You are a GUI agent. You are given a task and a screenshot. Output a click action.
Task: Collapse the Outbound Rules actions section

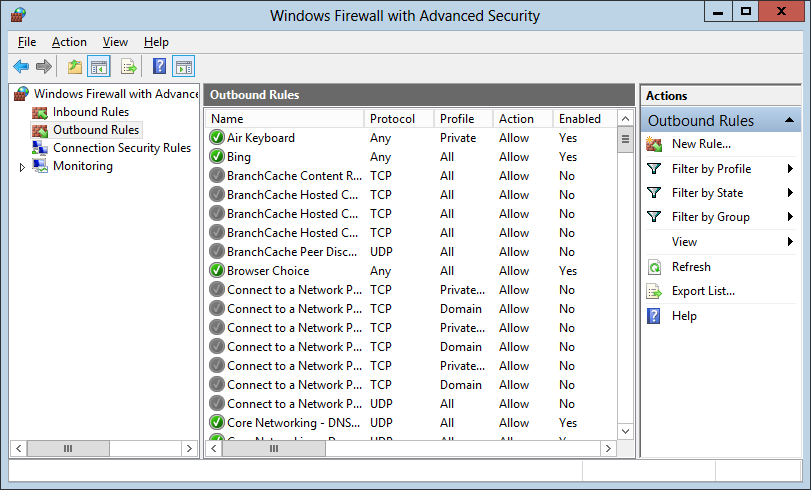point(789,120)
